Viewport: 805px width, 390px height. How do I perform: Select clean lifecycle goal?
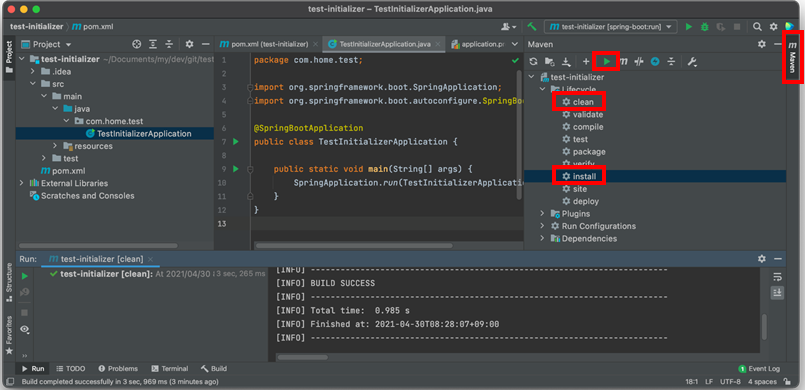(x=583, y=102)
